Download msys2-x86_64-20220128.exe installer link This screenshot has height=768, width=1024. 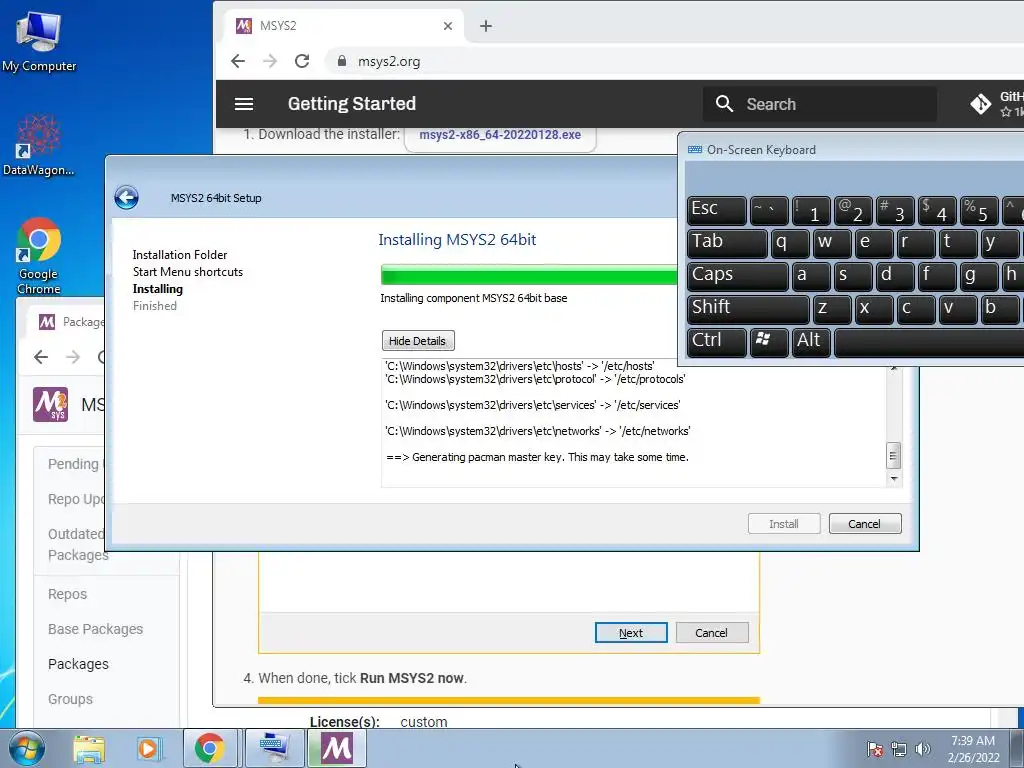click(500, 135)
